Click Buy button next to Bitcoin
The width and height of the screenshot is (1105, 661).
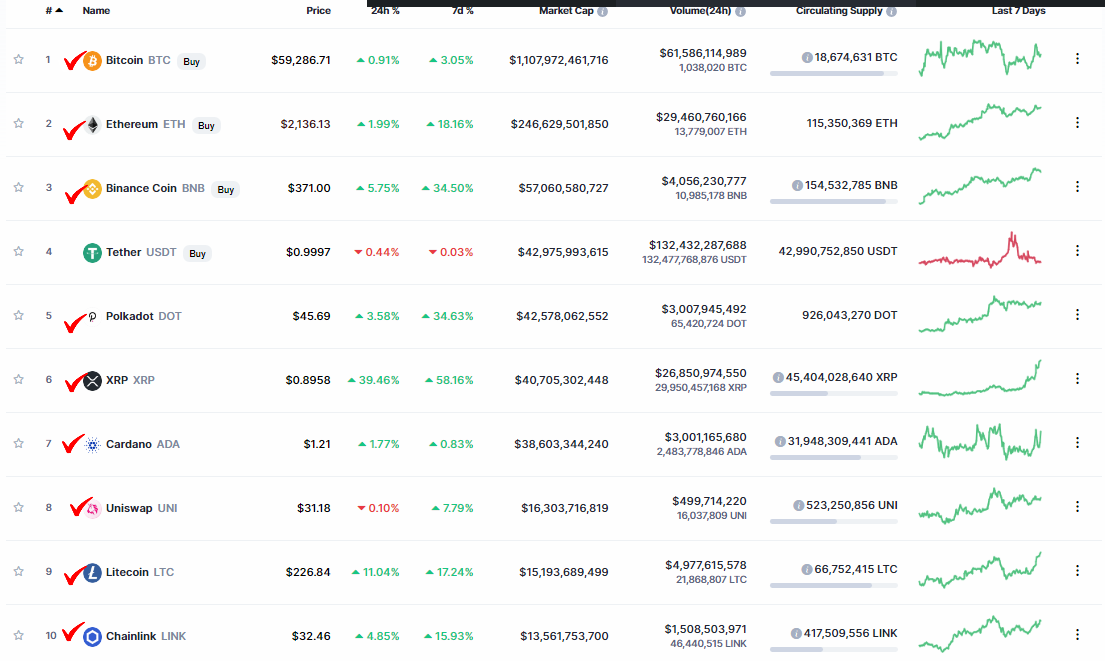click(192, 61)
